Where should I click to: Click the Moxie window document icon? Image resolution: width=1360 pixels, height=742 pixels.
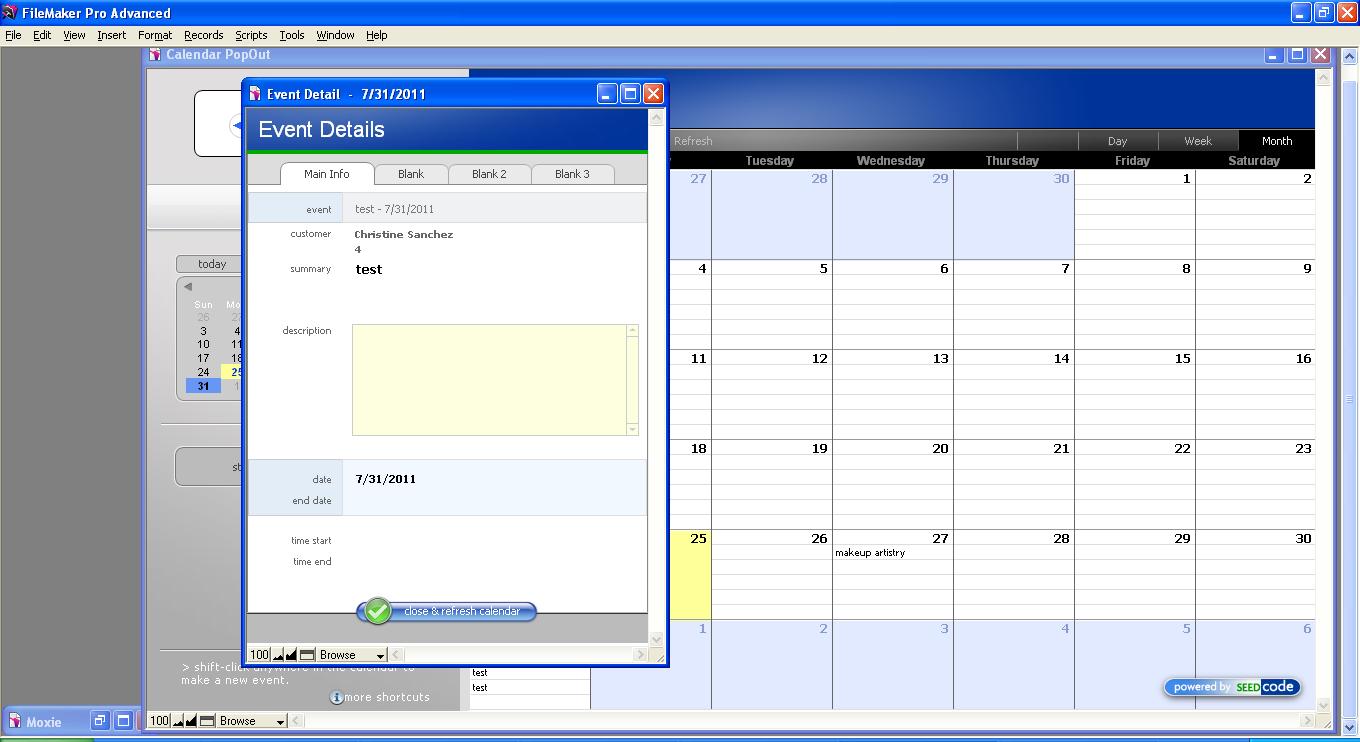coord(15,721)
